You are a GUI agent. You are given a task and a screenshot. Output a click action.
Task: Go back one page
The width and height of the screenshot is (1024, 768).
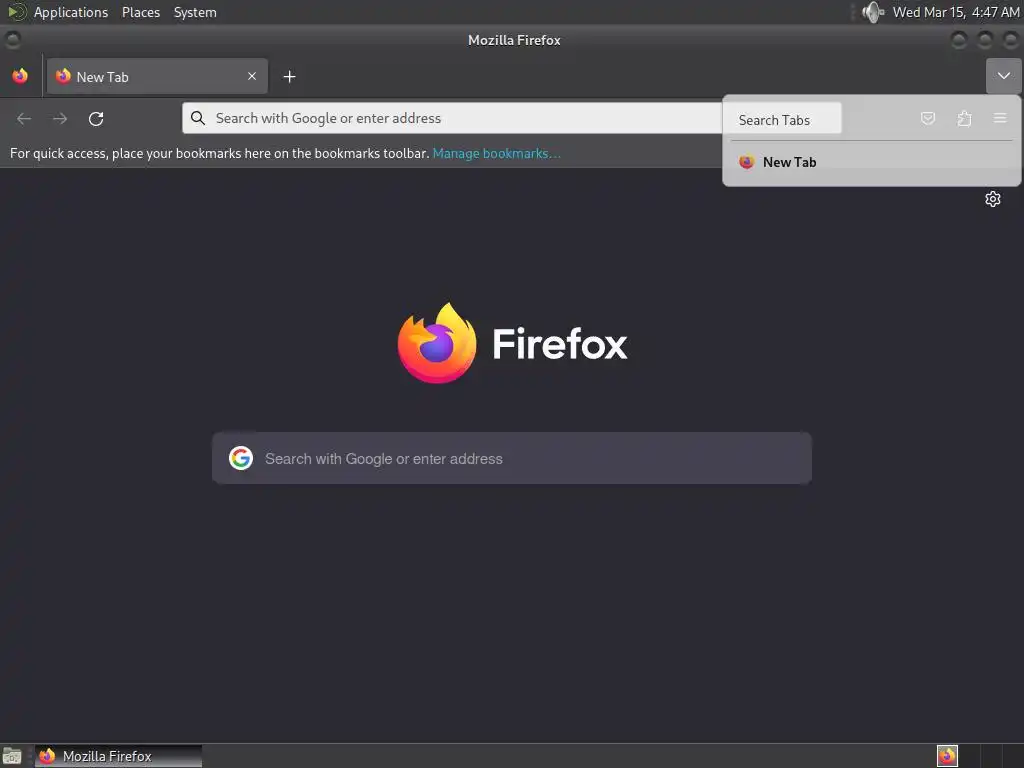pyautogui.click(x=24, y=118)
